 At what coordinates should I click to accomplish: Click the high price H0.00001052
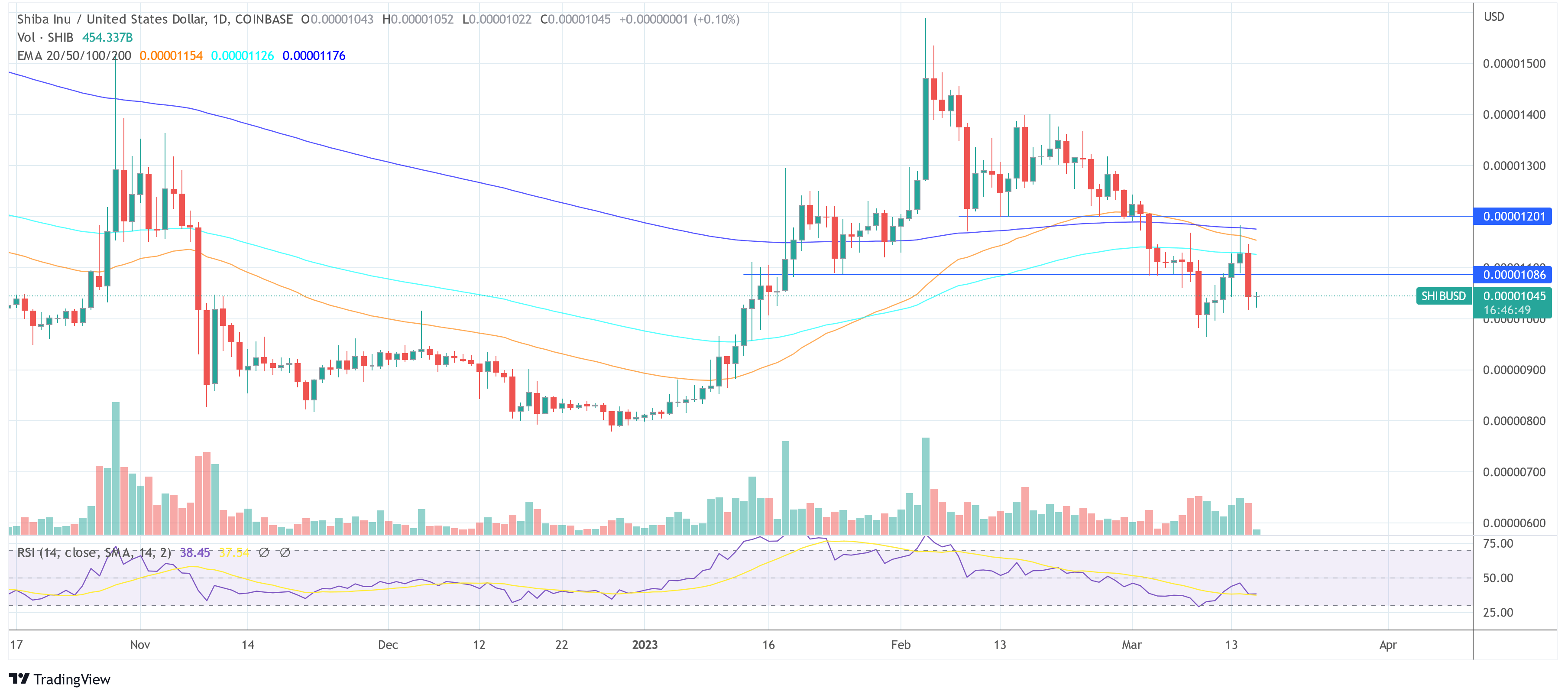(418, 19)
